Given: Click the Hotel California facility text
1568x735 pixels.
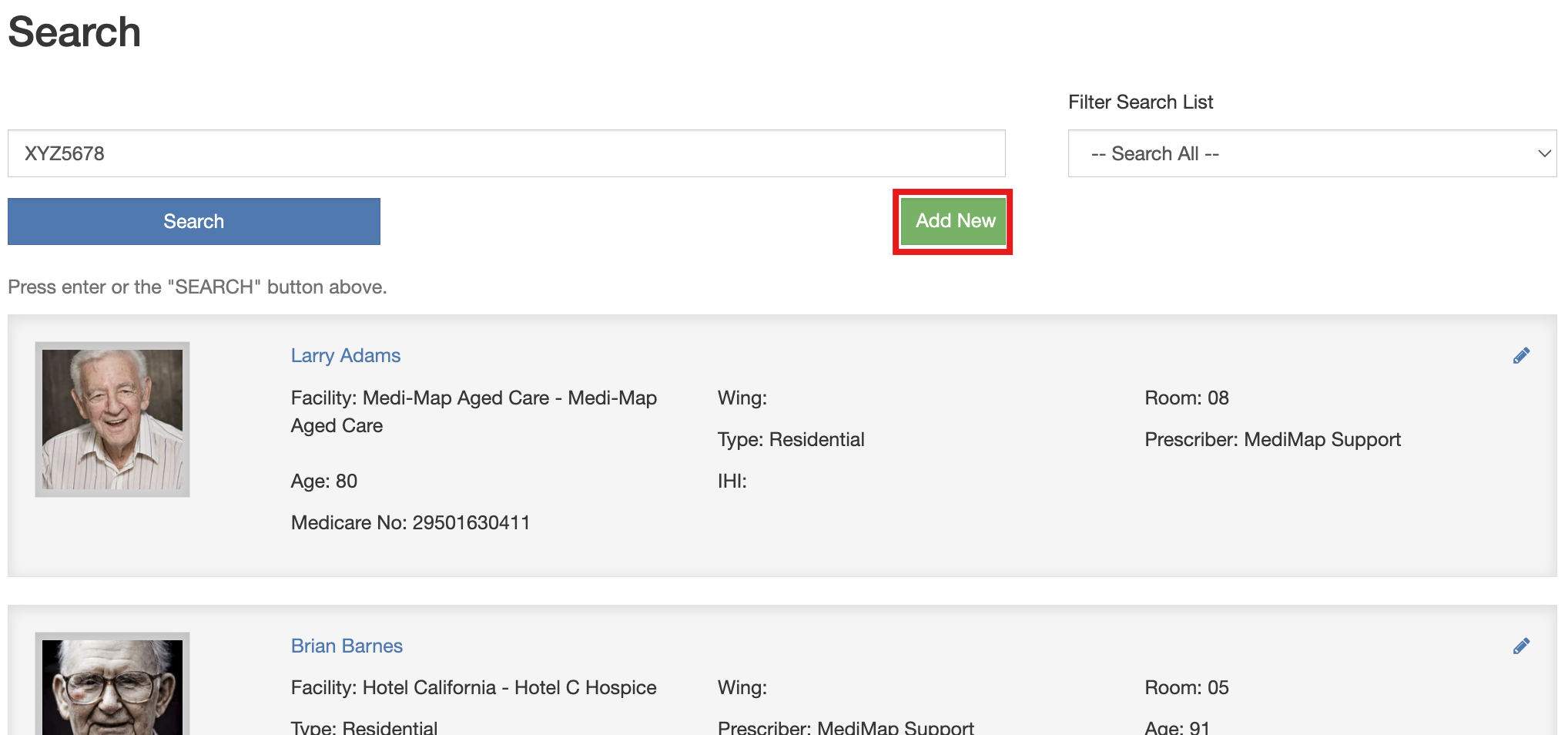Looking at the screenshot, I should (x=473, y=687).
